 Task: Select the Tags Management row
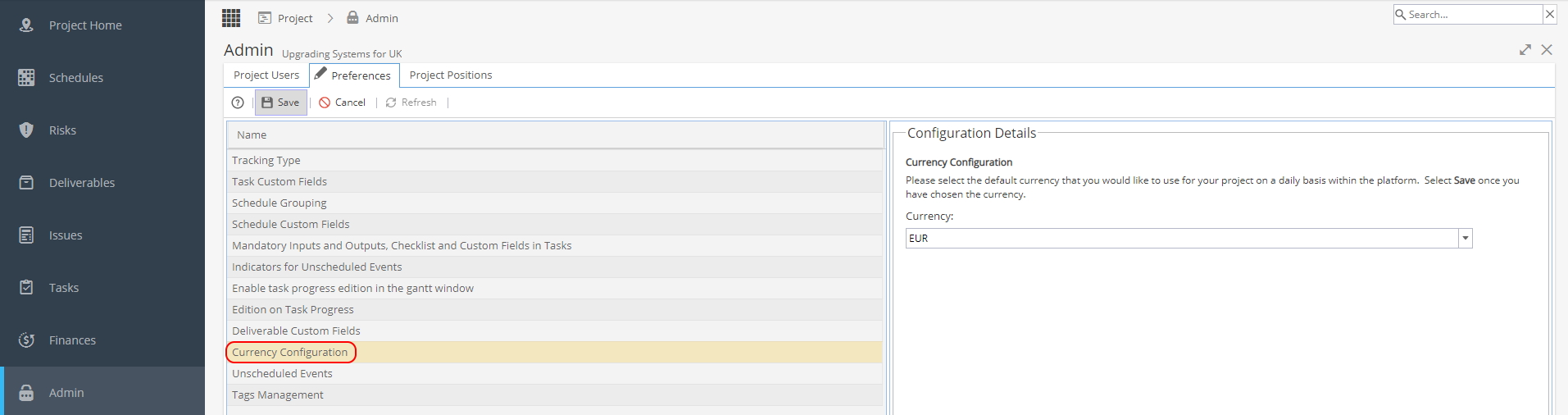tap(555, 394)
